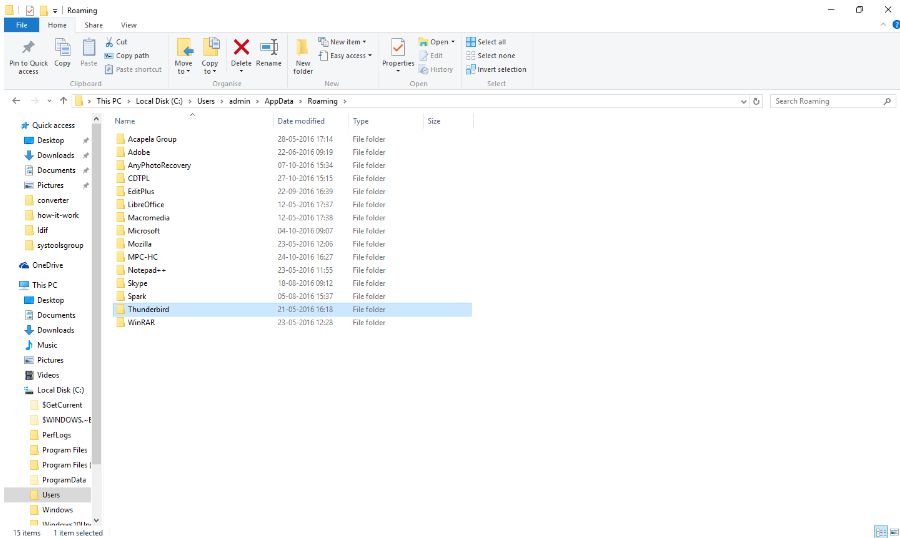The height and width of the screenshot is (538, 900).
Task: Sort by the Type column header
Action: [x=386, y=121]
